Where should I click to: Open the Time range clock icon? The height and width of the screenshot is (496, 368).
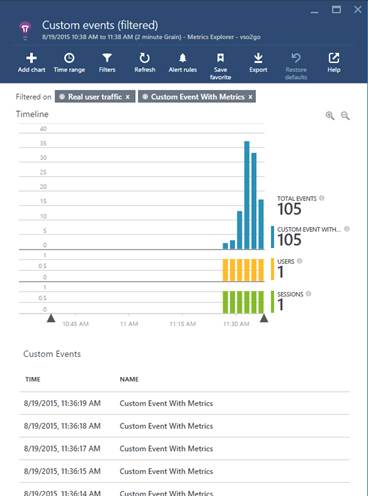(x=69, y=58)
